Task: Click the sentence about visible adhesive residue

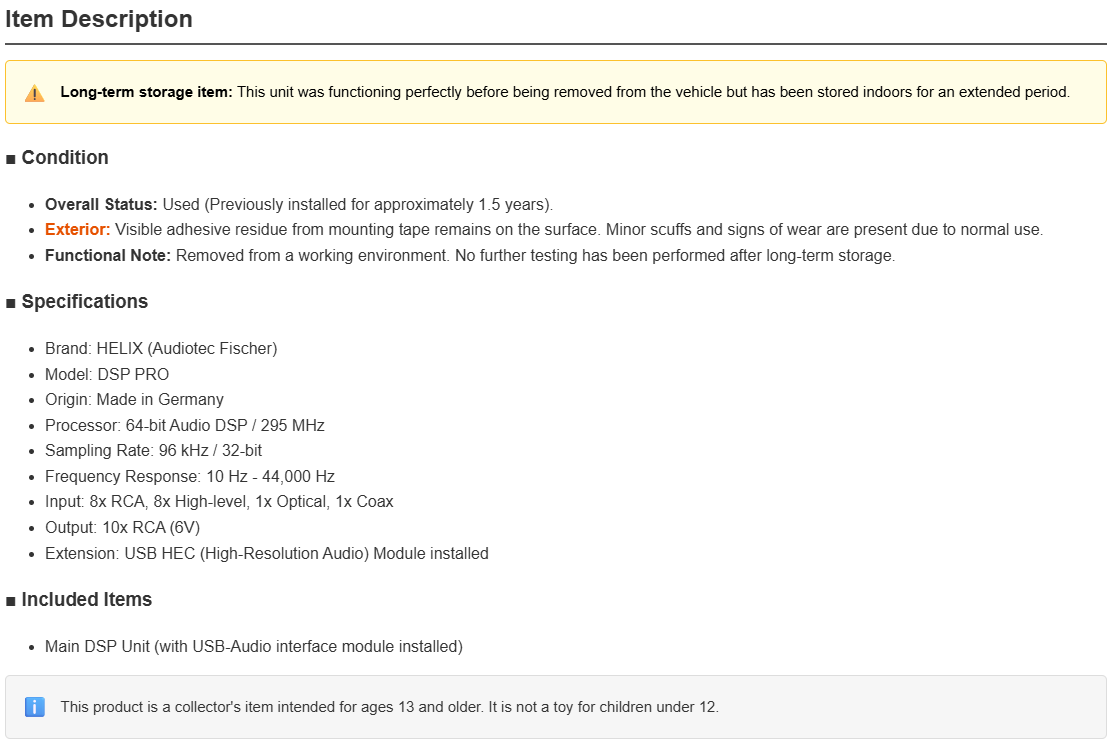Action: click(x=358, y=229)
